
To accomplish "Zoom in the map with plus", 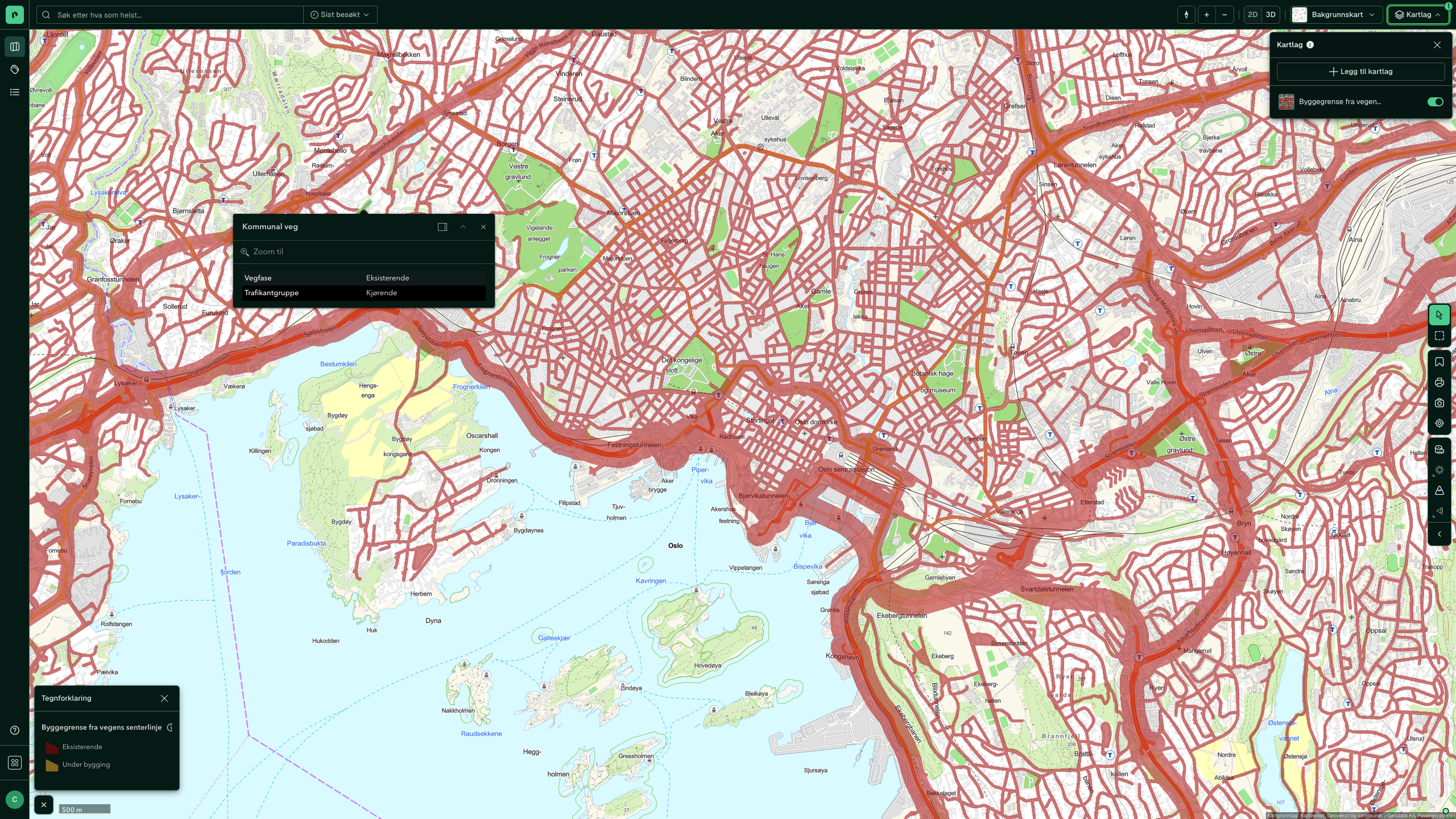I will (1206, 15).
